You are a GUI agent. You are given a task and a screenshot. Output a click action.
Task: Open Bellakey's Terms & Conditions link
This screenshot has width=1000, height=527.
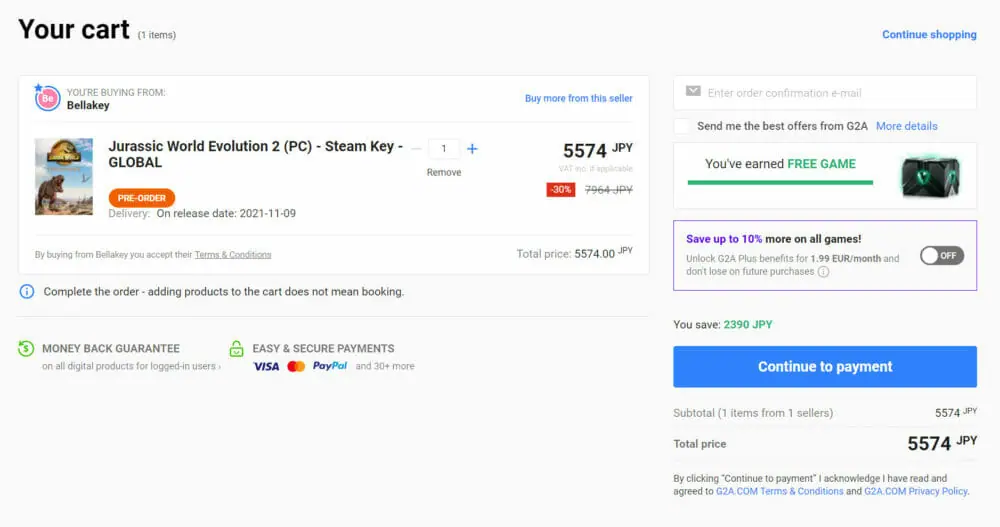click(x=233, y=255)
